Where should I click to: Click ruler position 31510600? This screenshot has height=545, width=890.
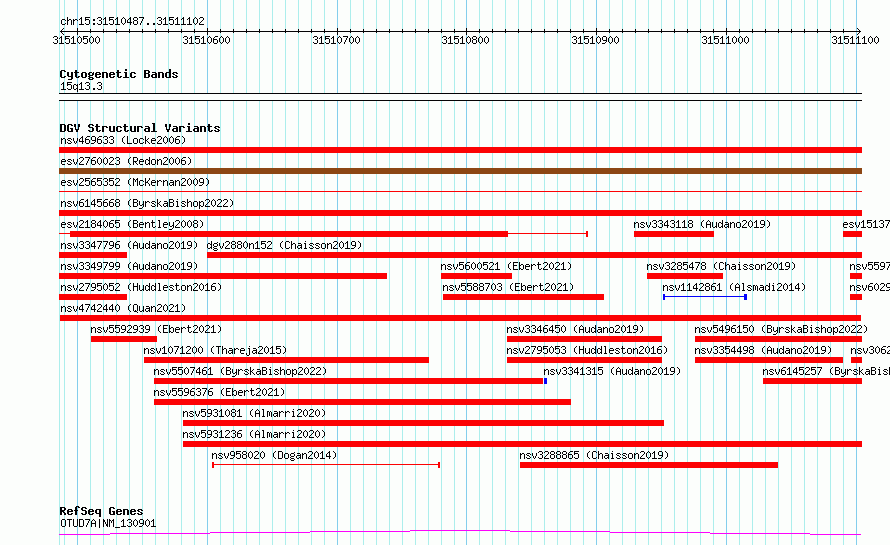(x=206, y=40)
